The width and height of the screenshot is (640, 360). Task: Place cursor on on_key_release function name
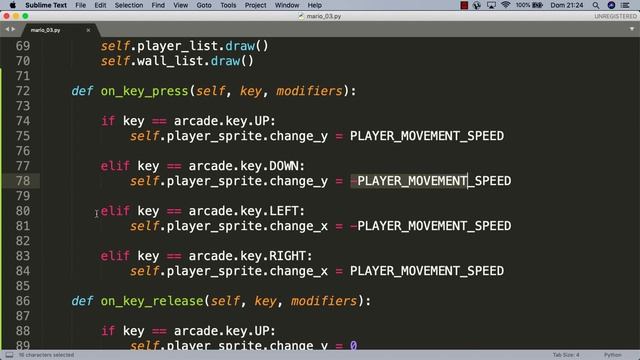[x=151, y=301]
